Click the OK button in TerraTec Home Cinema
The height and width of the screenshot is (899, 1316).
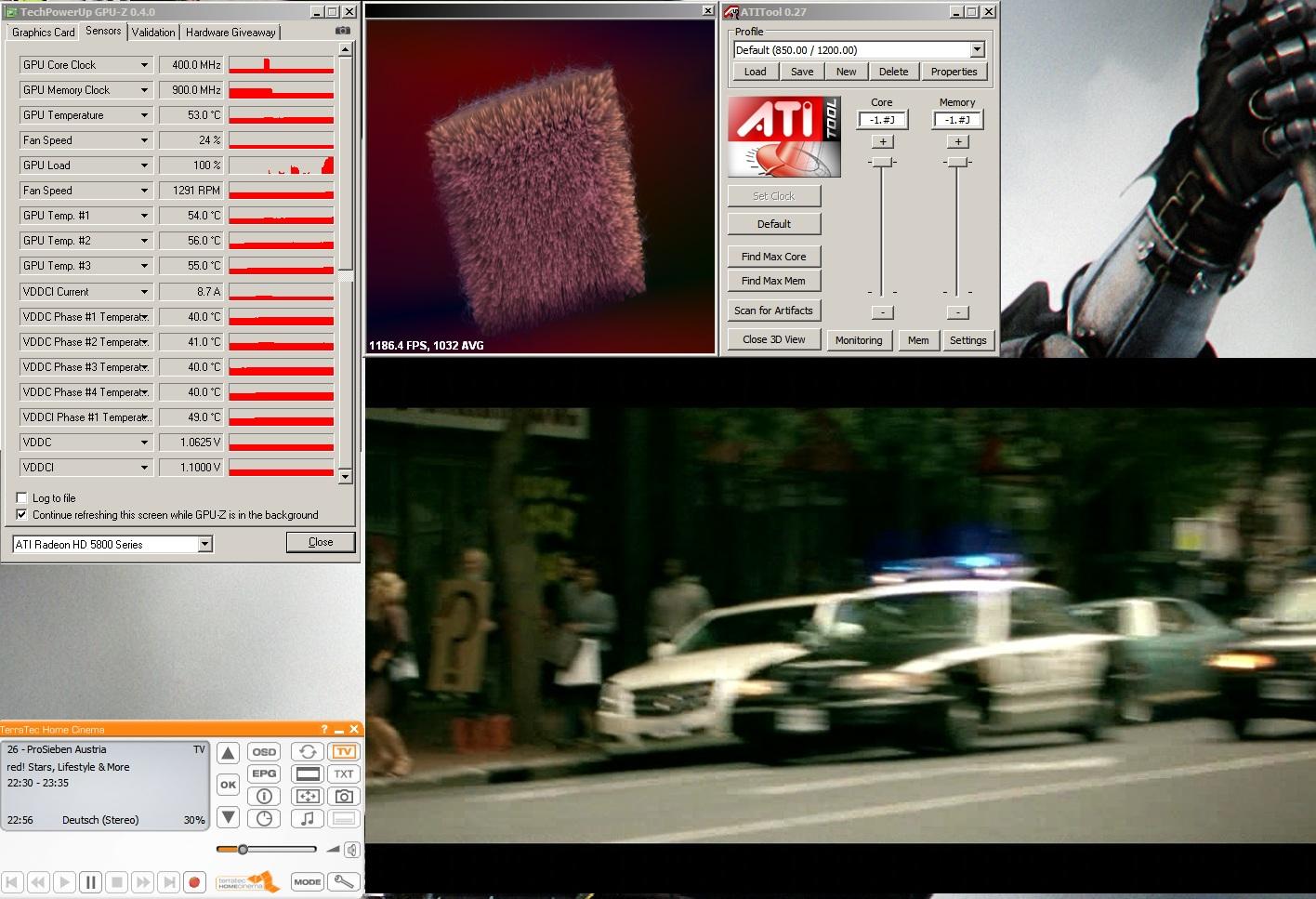[228, 785]
